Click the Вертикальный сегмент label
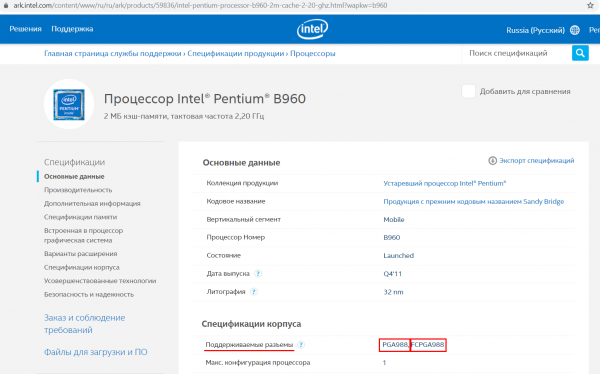This screenshot has width=600, height=374. 243,219
